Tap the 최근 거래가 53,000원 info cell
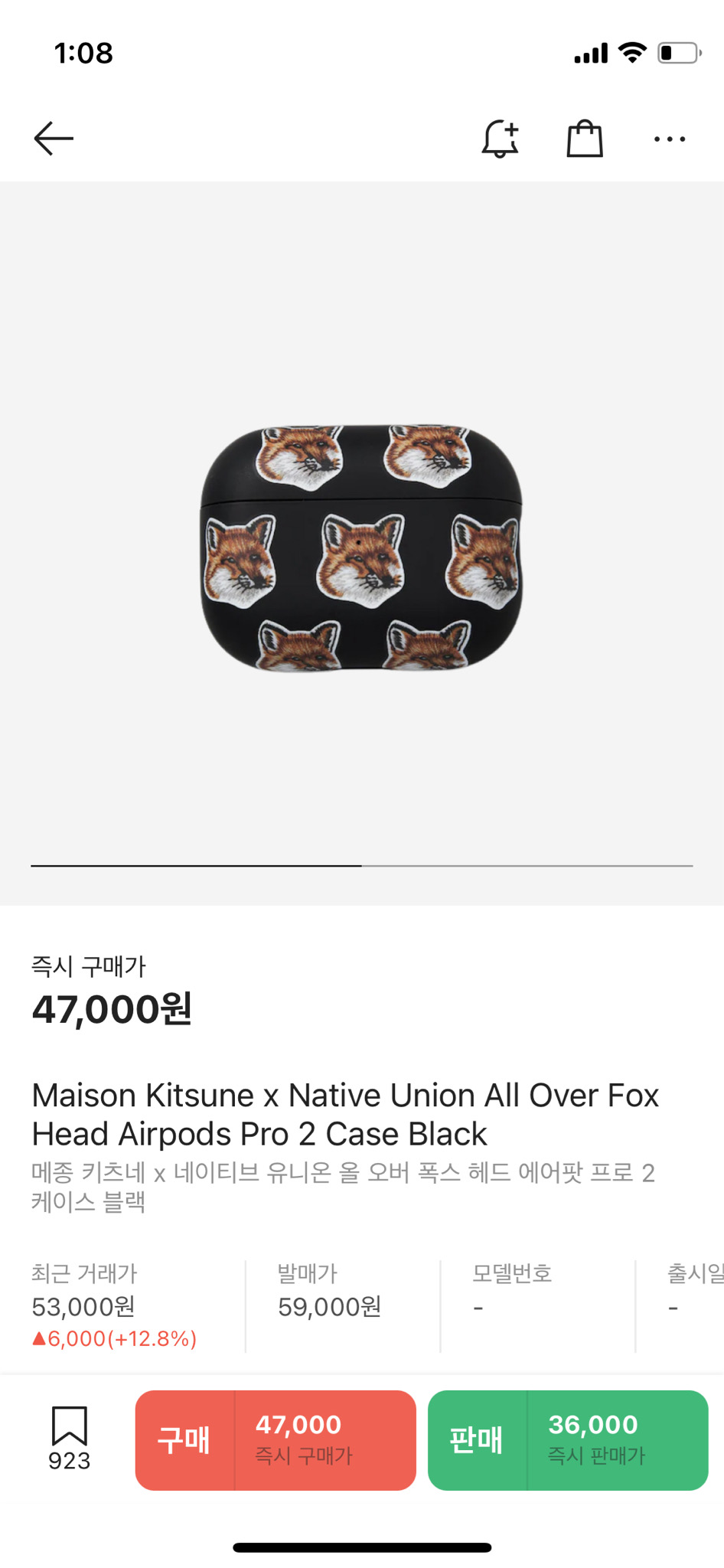 click(115, 1305)
